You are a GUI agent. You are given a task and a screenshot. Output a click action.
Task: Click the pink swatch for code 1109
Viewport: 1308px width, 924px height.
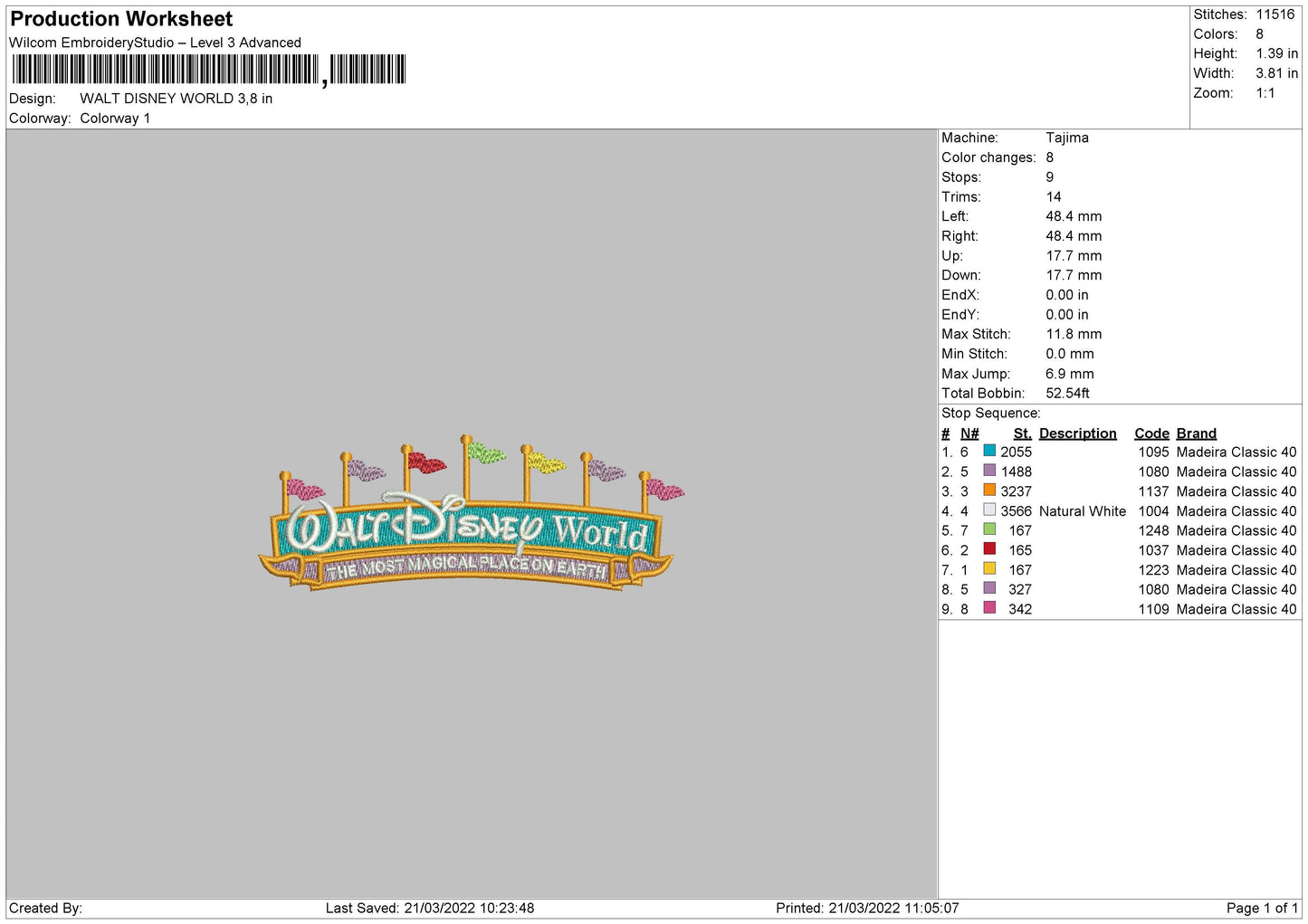click(x=989, y=608)
